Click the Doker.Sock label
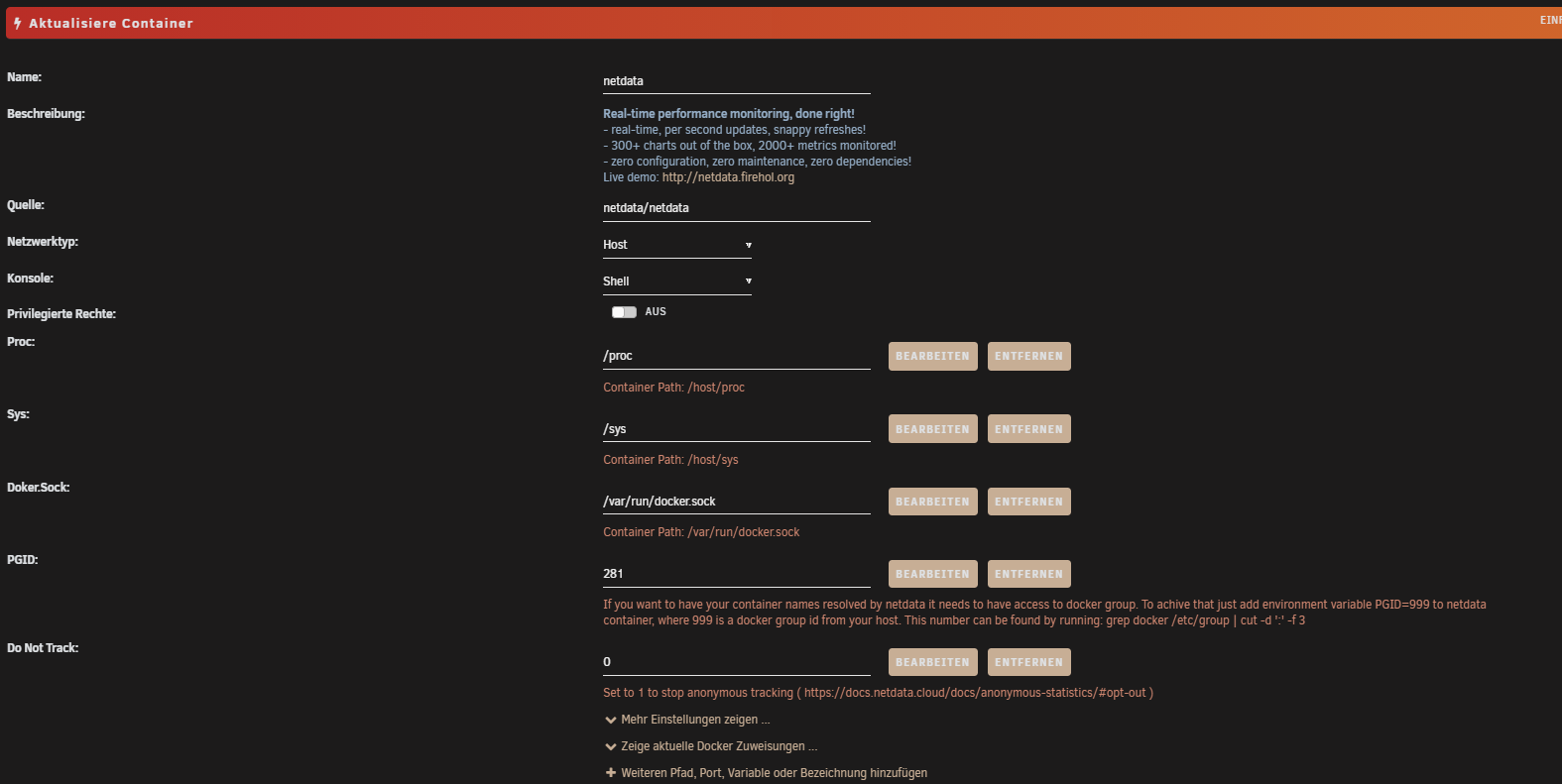Screen dimensions: 1562x784 pos(39,488)
